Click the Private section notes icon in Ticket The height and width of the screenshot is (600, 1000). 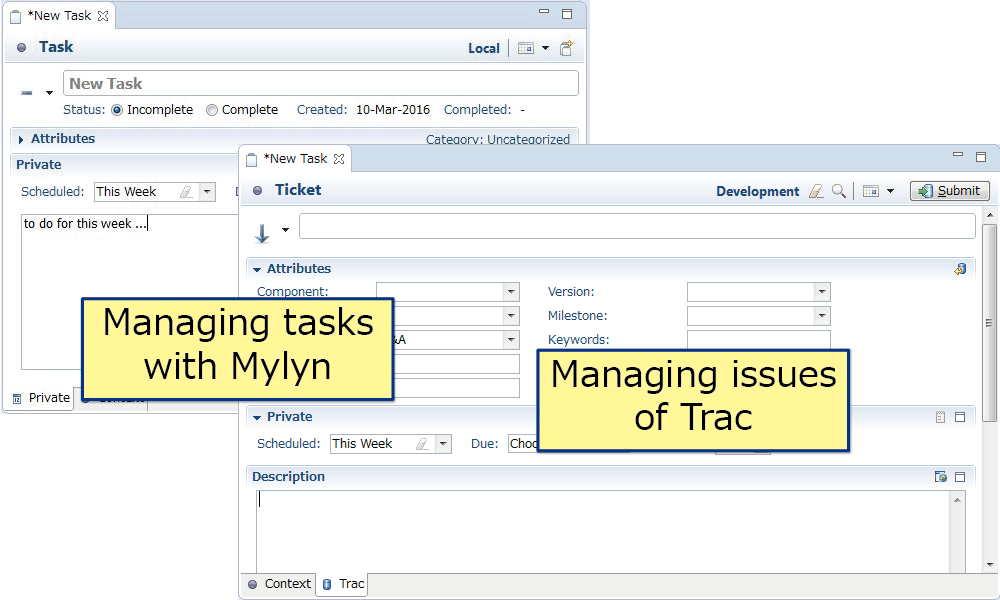coord(940,417)
